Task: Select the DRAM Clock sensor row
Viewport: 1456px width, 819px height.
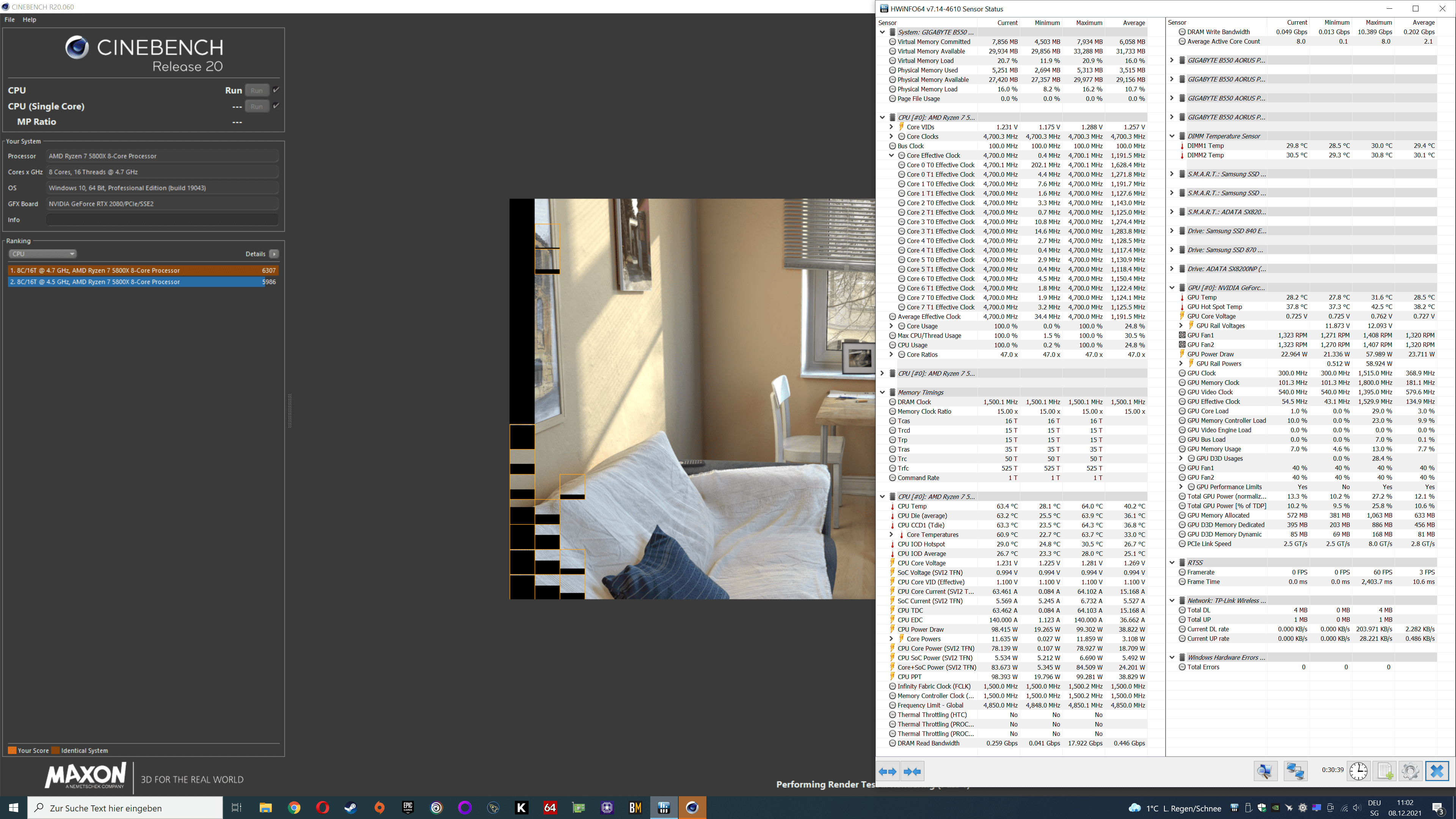Action: (x=1017, y=402)
